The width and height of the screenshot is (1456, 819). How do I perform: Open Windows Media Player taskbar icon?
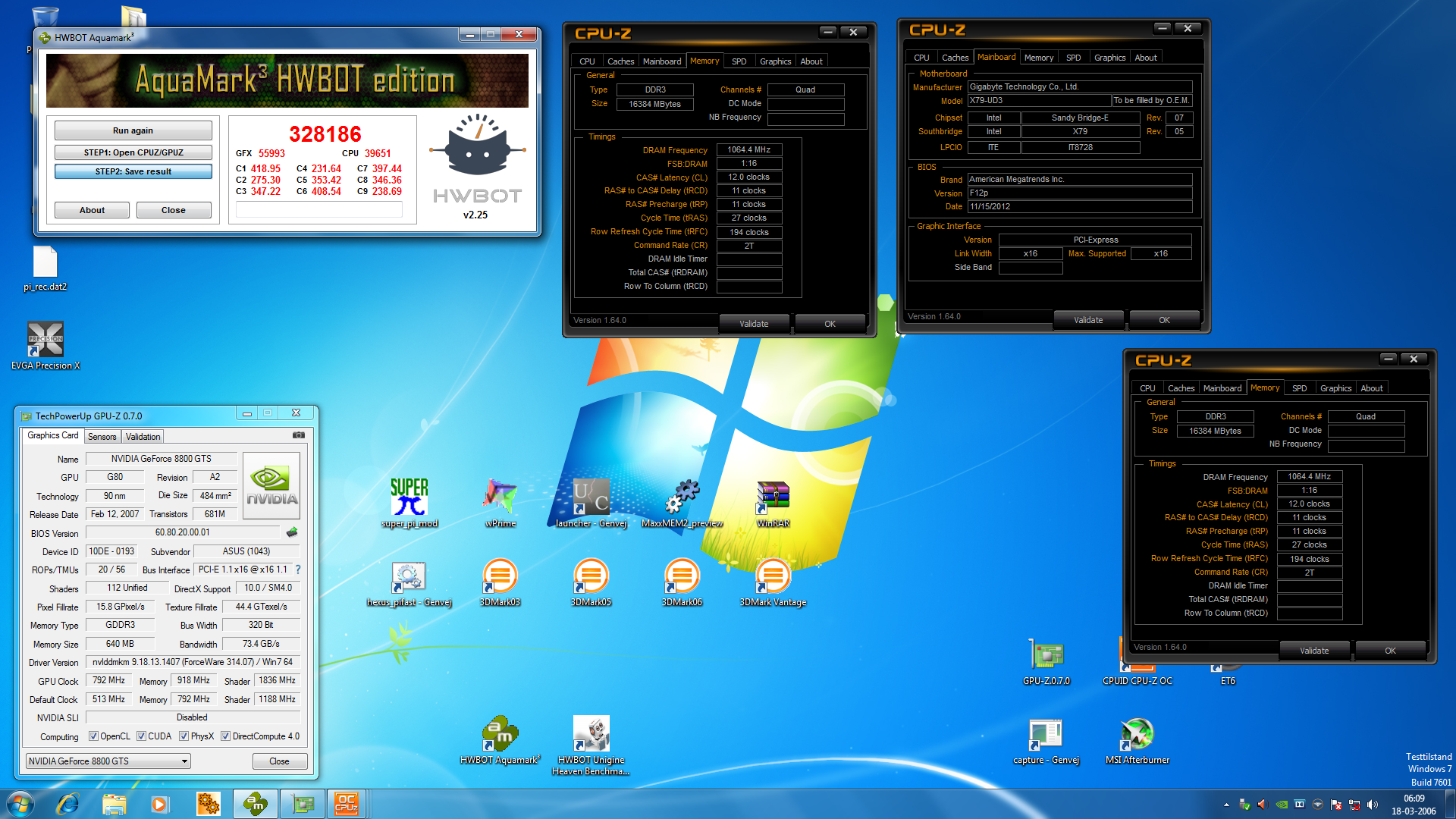[x=159, y=804]
